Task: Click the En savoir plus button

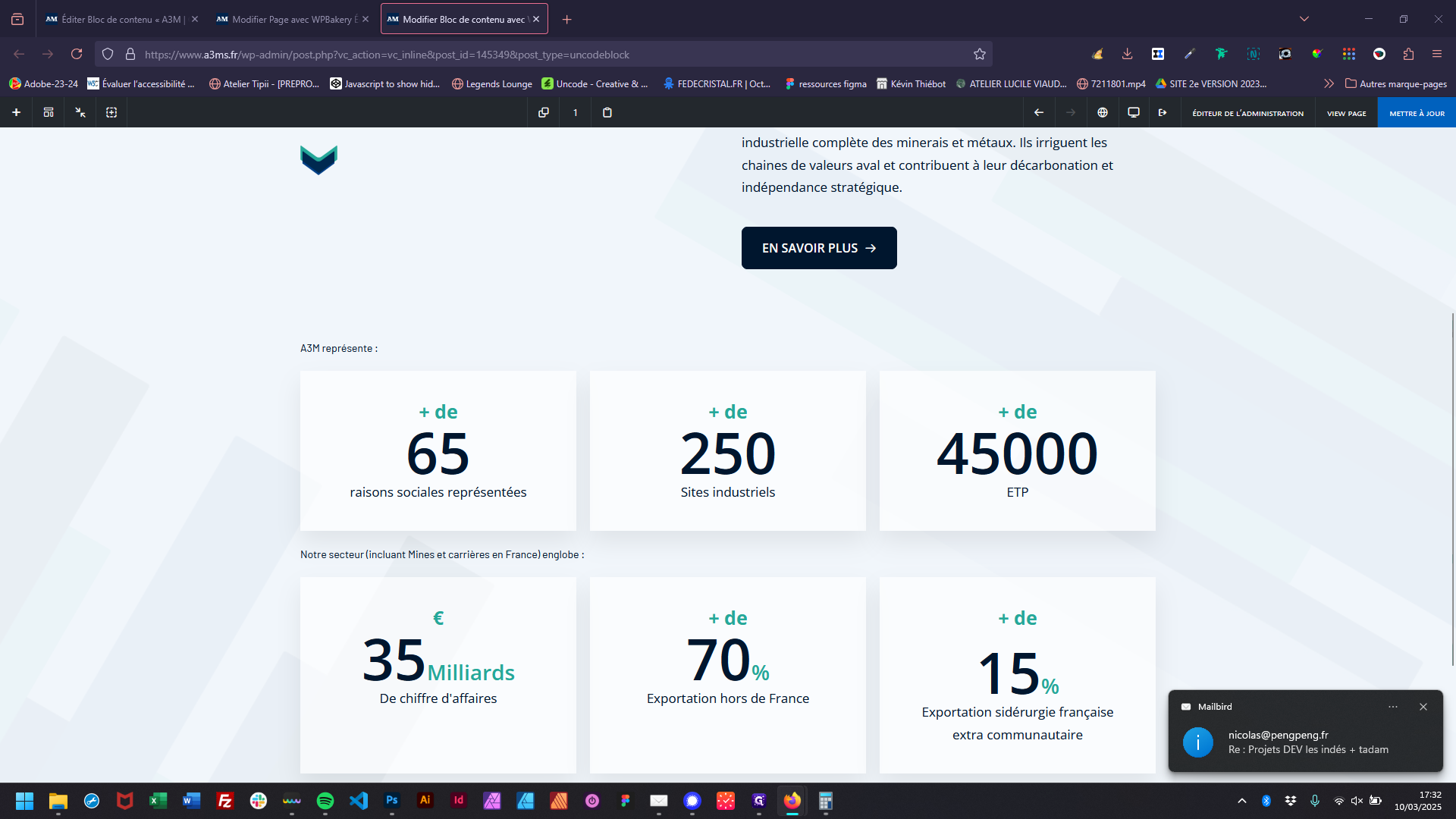Action: [819, 248]
